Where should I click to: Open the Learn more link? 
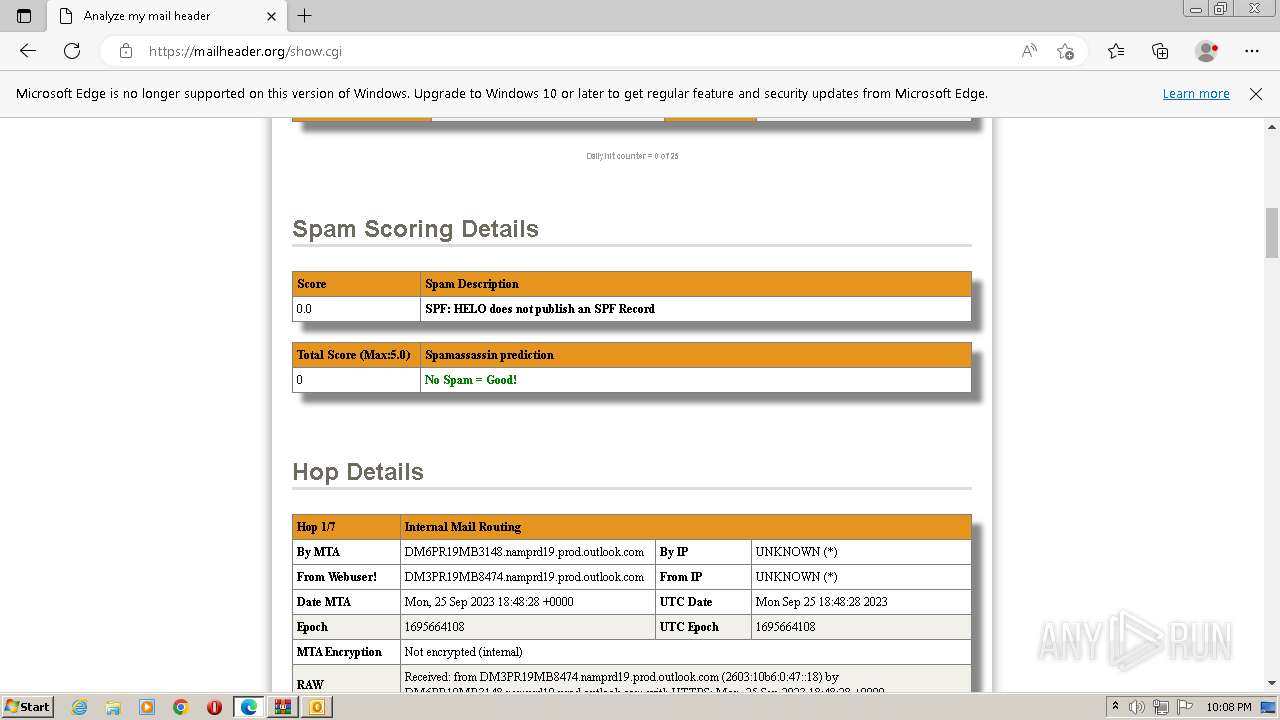(1196, 93)
